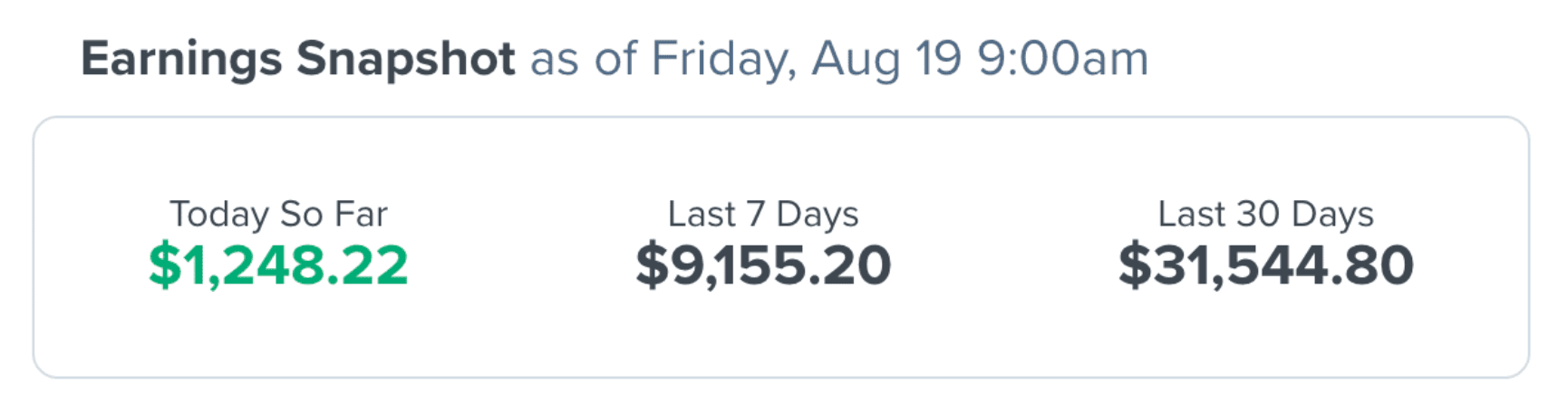Click the dollar sign before 9,155.20
The image size is (1568, 404).
point(652,265)
